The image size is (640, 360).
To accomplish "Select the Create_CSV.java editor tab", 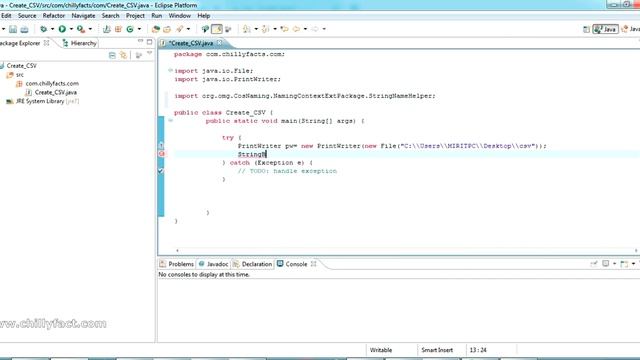I will (191, 43).
